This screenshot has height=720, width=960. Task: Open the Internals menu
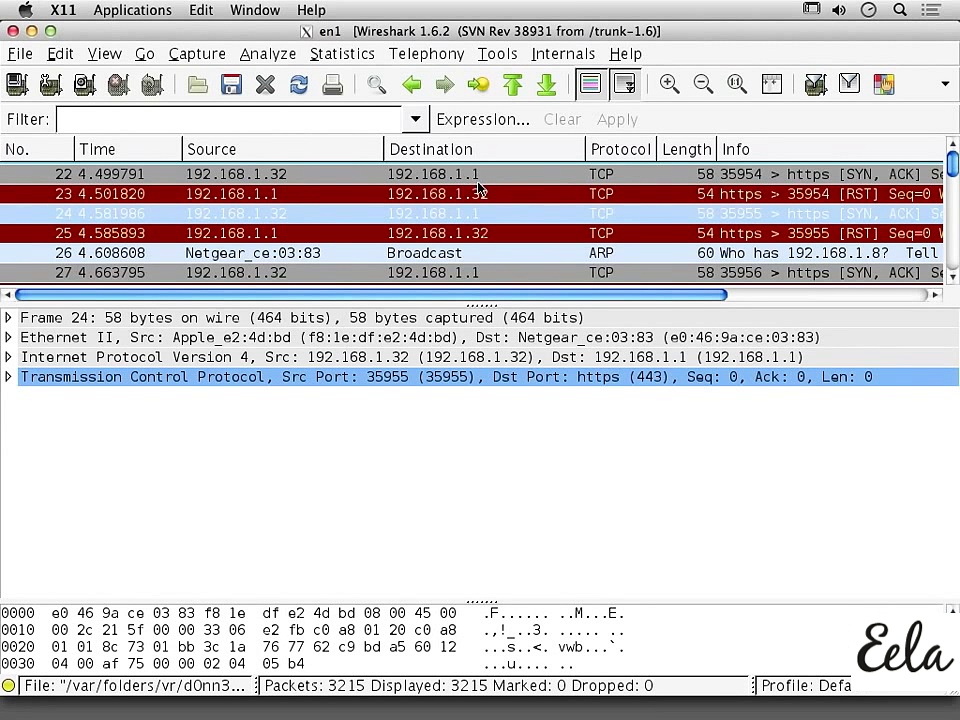[x=563, y=54]
